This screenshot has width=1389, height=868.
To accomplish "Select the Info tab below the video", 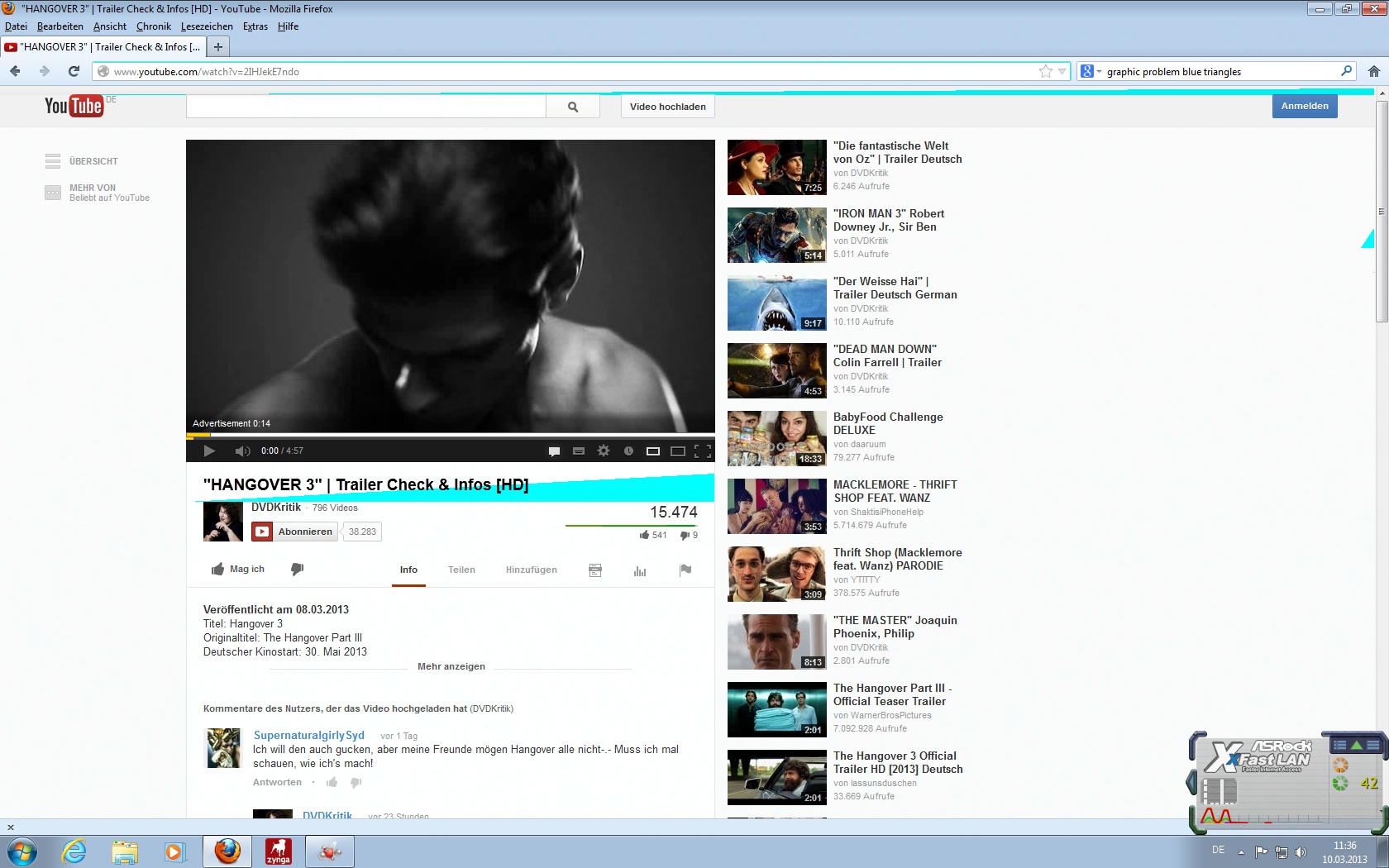I will coord(408,570).
